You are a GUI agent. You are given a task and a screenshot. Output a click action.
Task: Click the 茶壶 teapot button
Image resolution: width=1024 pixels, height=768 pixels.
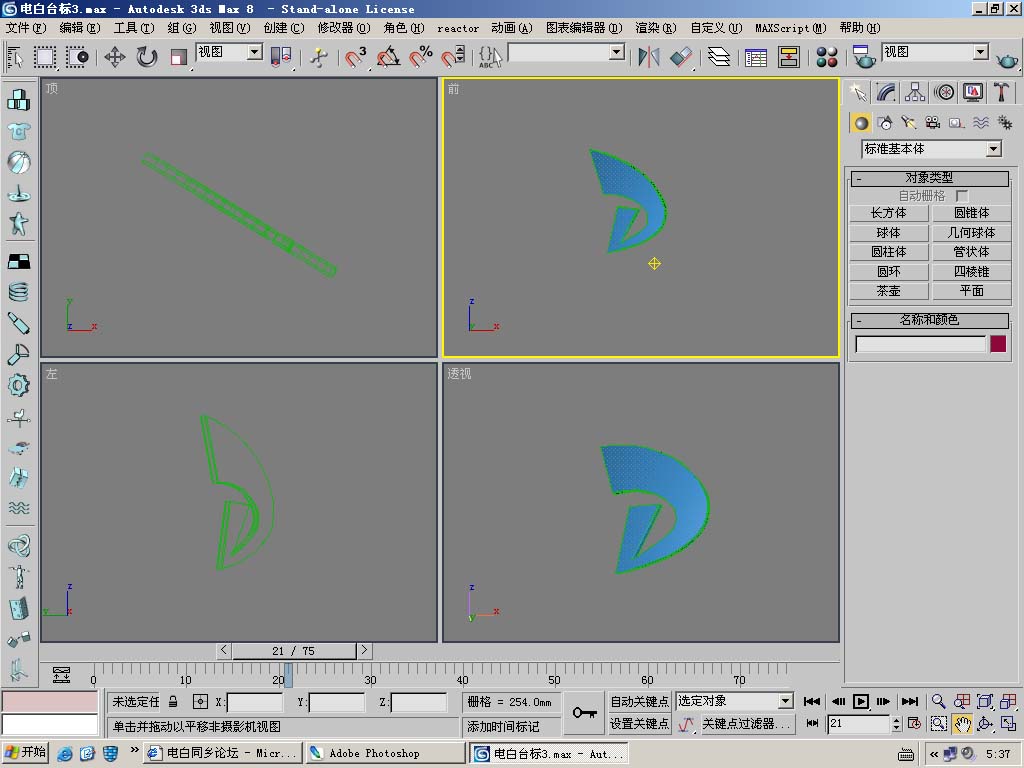click(888, 291)
